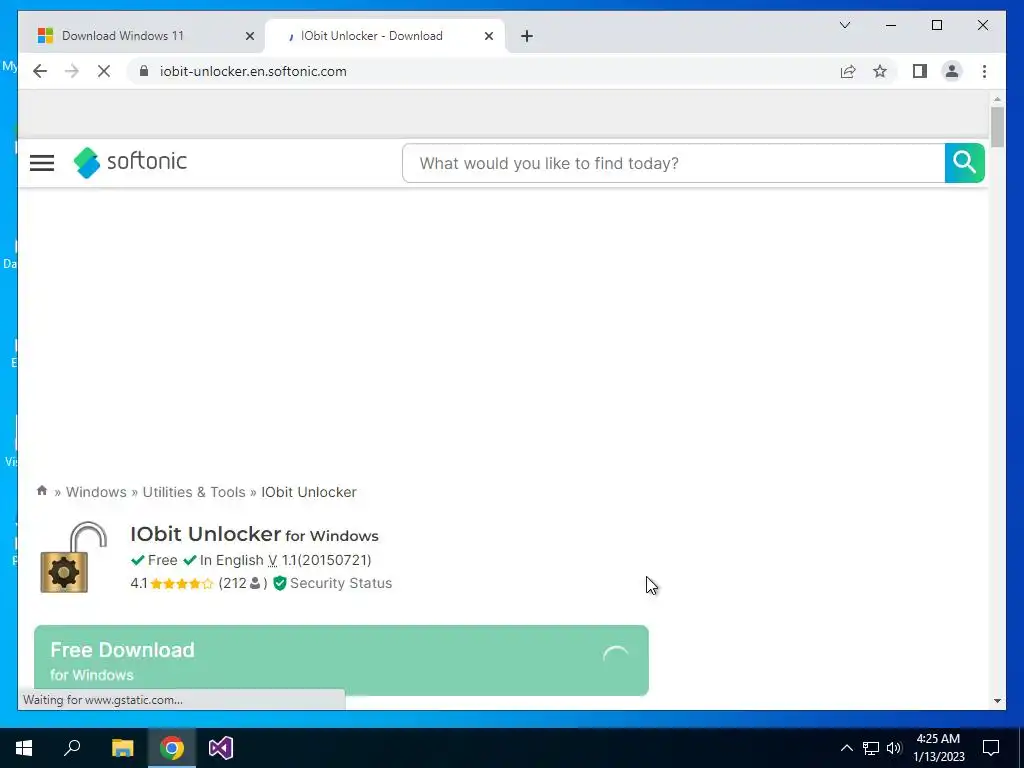Image resolution: width=1024 pixels, height=768 pixels.
Task: Open taskbar search
Action: [72, 748]
